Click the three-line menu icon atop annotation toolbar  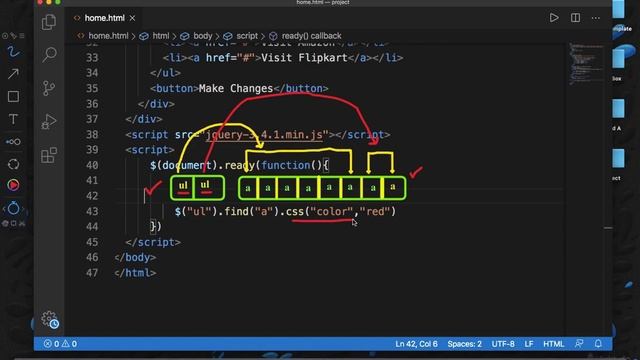tap(22, 36)
